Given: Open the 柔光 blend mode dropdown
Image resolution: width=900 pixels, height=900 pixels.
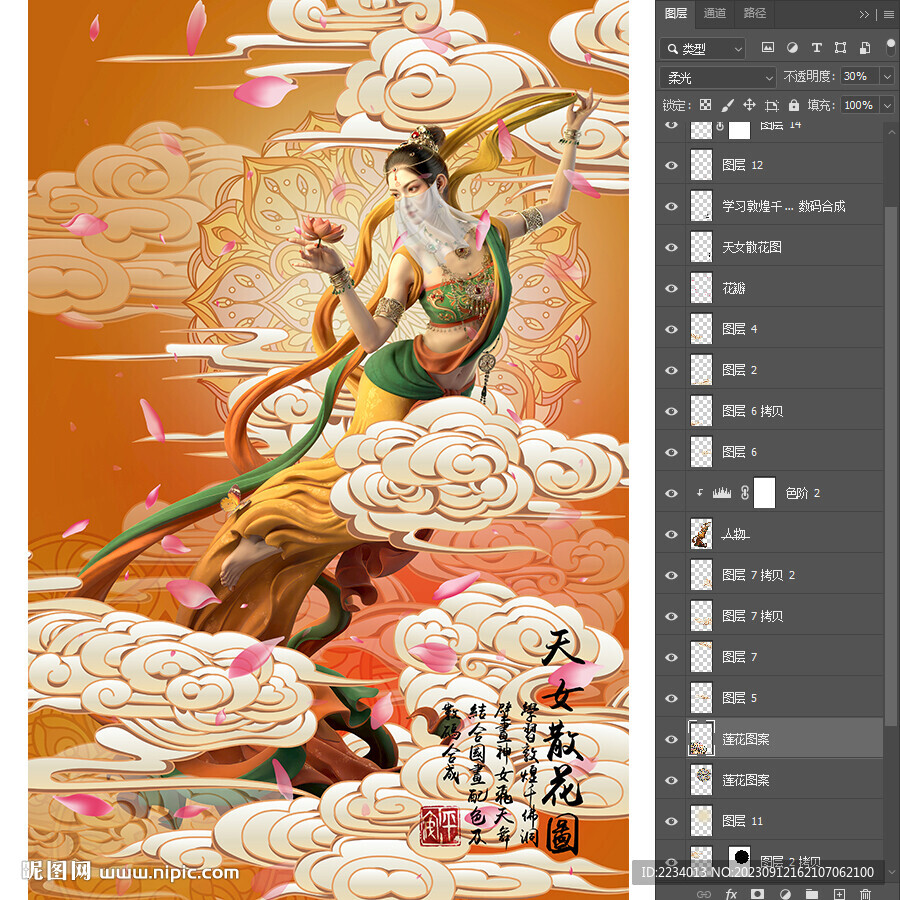Looking at the screenshot, I should pos(718,77).
